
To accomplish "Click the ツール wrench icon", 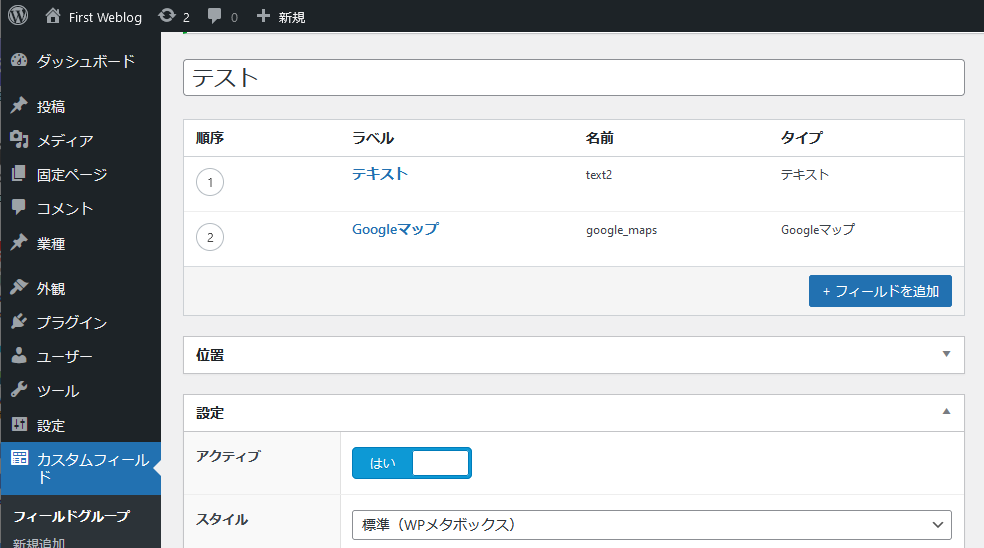I will click(19, 390).
